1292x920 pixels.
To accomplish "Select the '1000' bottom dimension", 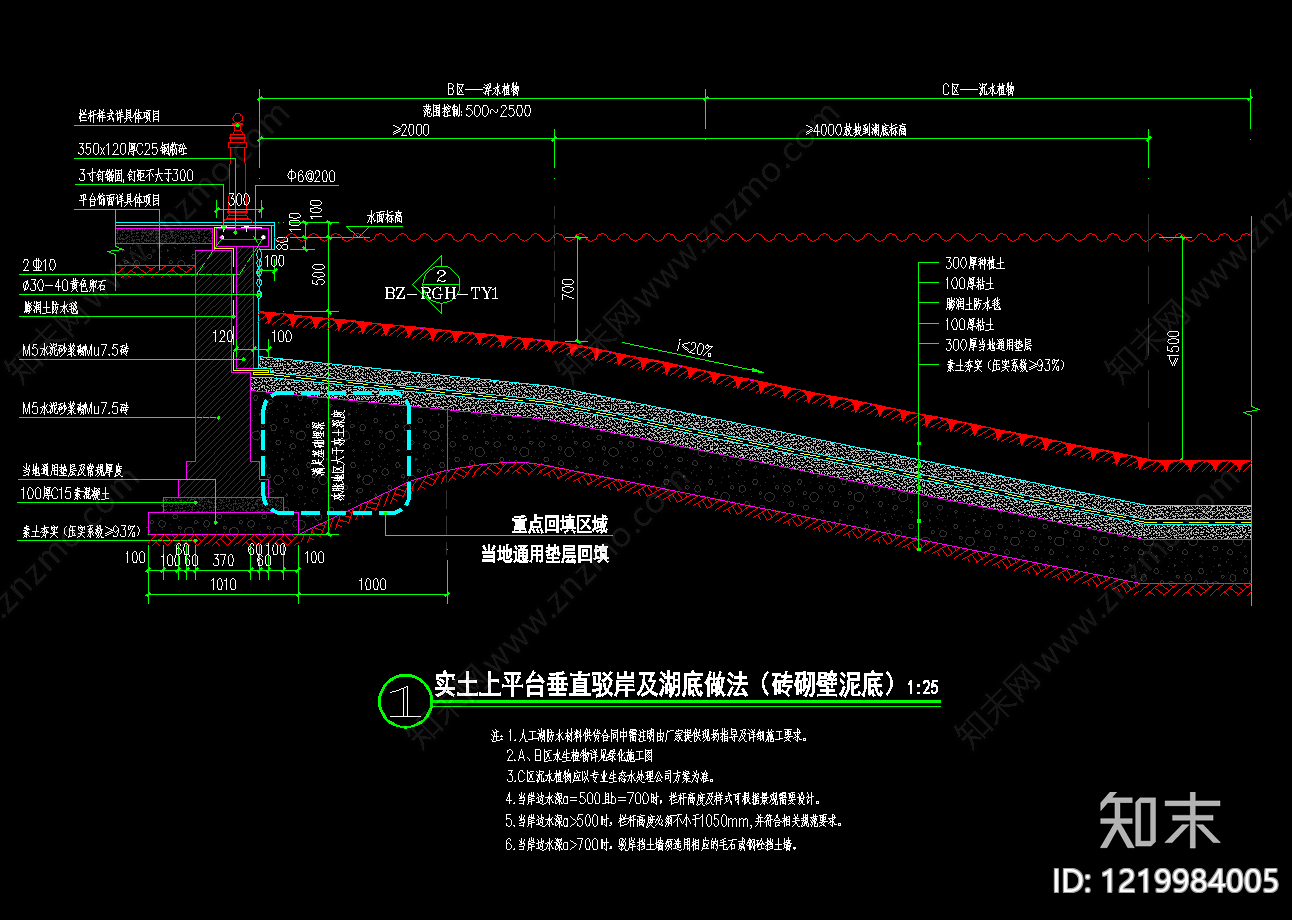I will coord(371,585).
